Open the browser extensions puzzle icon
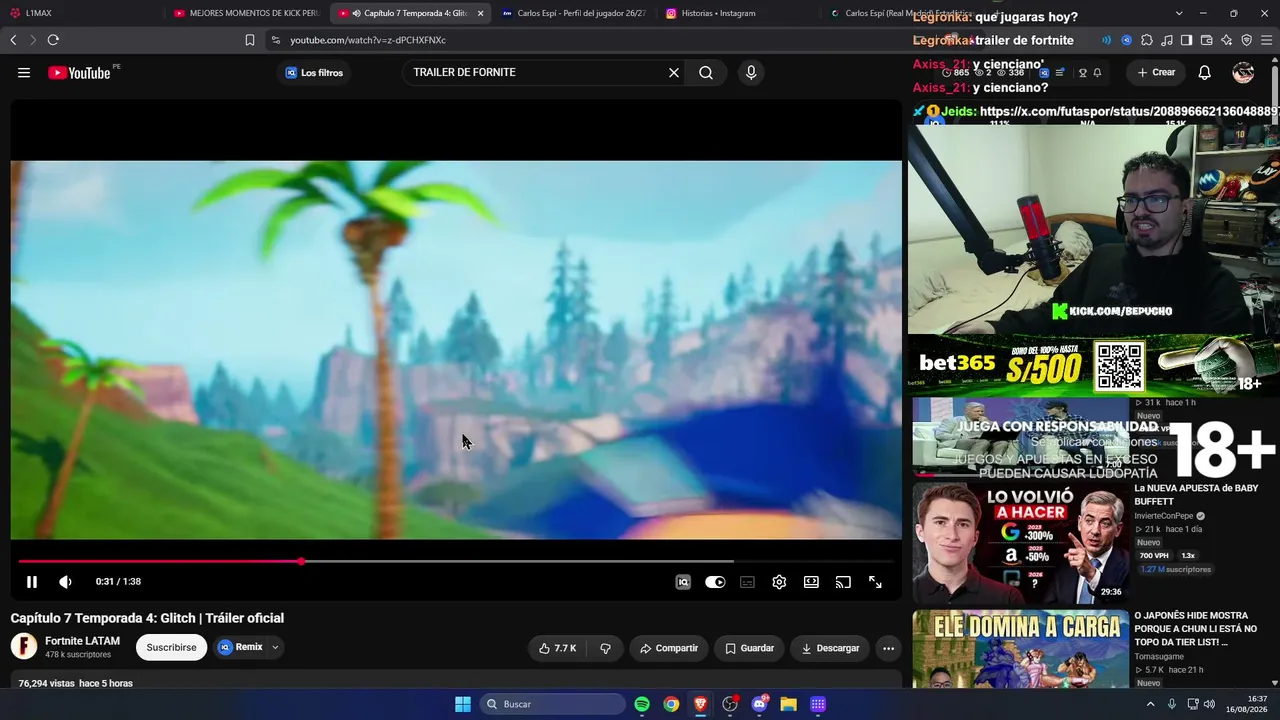 pos(1147,40)
